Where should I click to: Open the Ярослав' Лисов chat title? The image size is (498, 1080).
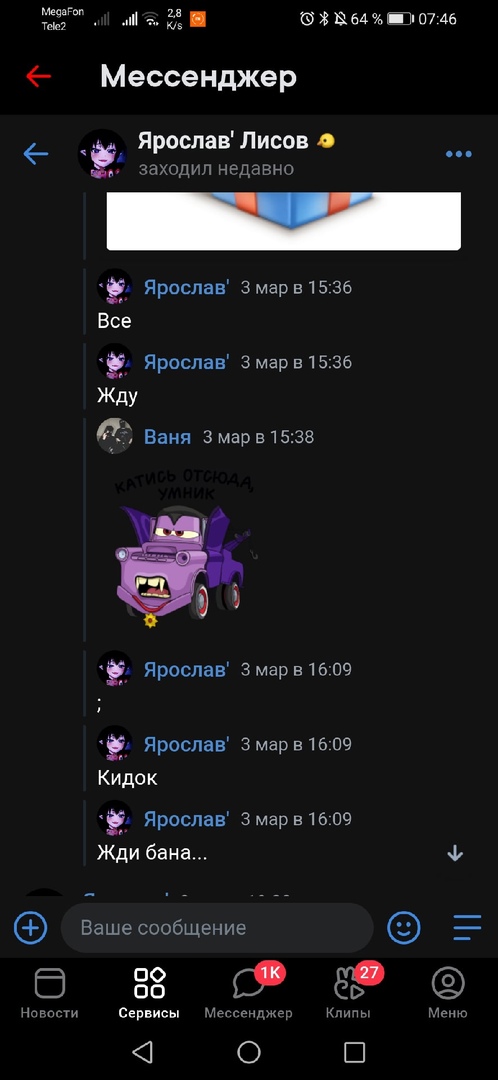click(x=223, y=141)
